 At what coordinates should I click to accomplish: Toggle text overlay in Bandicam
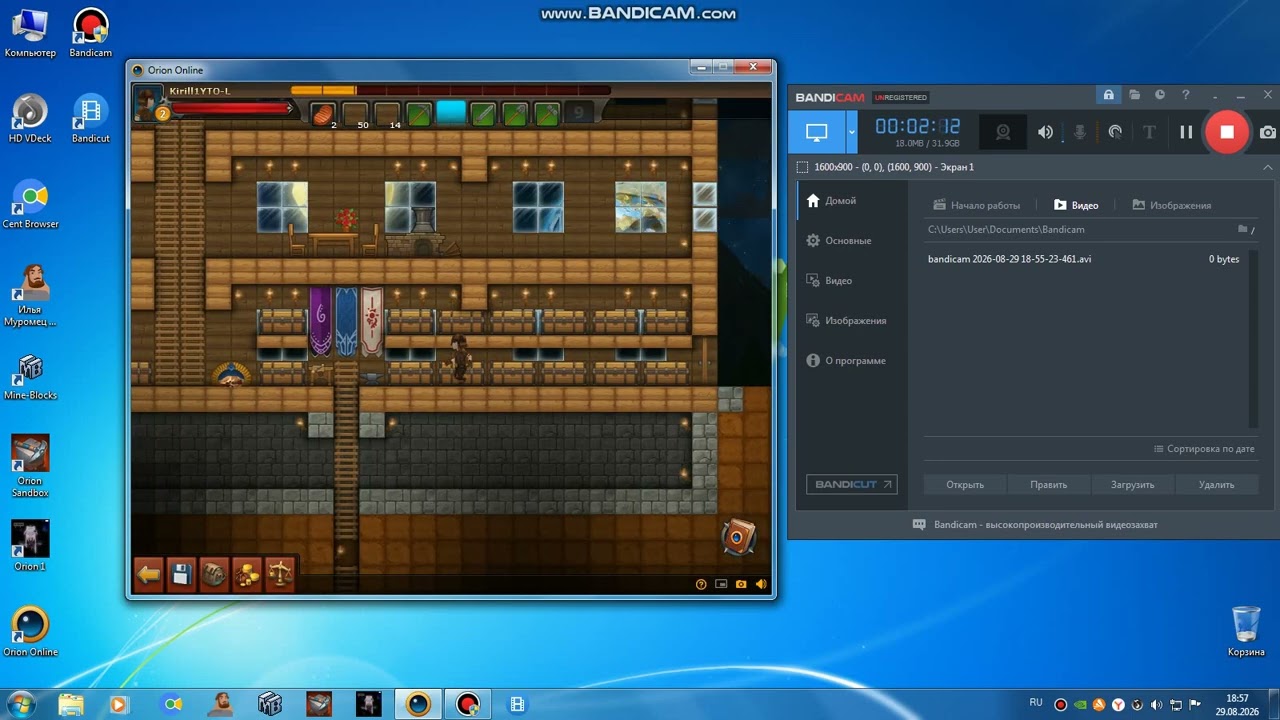(1149, 132)
